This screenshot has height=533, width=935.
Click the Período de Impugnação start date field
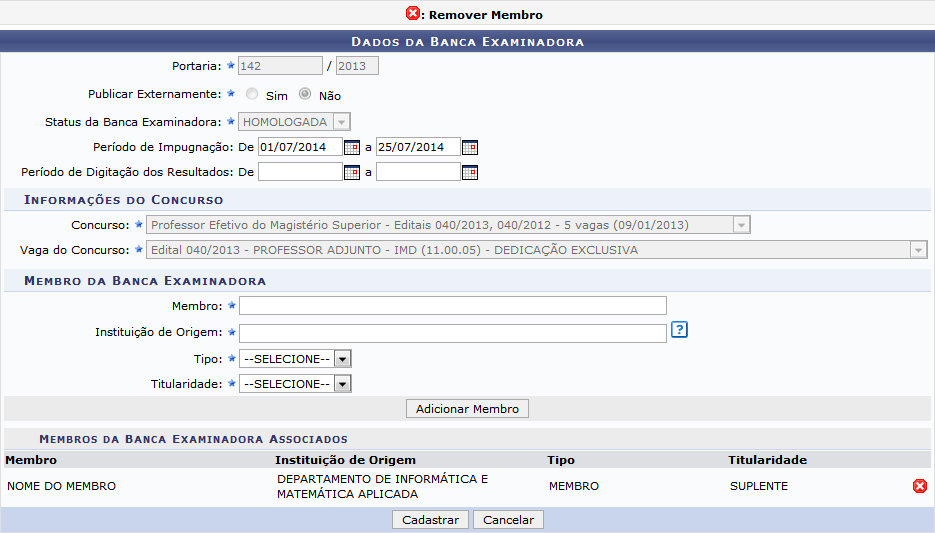299,148
